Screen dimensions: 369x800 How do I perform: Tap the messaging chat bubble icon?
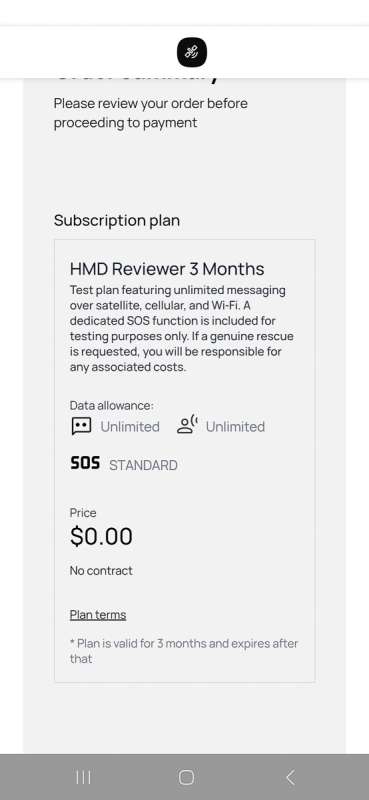point(81,426)
